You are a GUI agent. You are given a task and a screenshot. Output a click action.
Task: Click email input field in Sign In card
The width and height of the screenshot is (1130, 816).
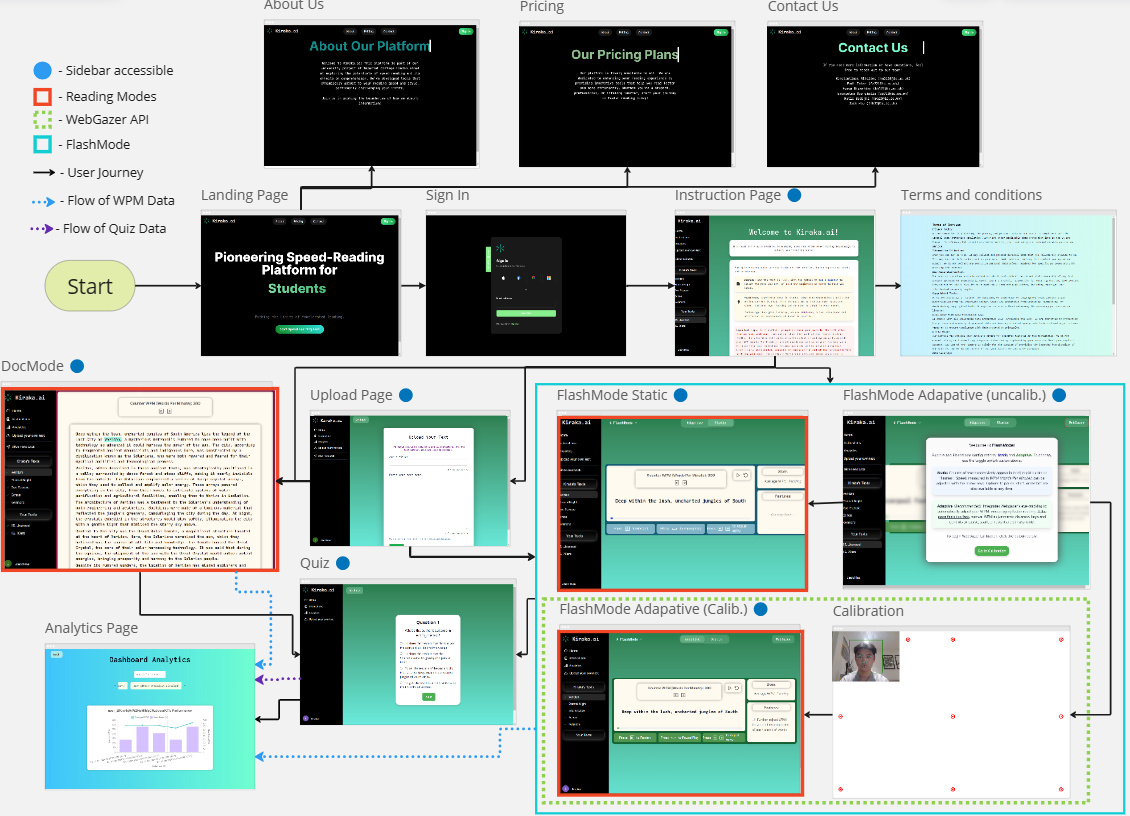point(526,304)
